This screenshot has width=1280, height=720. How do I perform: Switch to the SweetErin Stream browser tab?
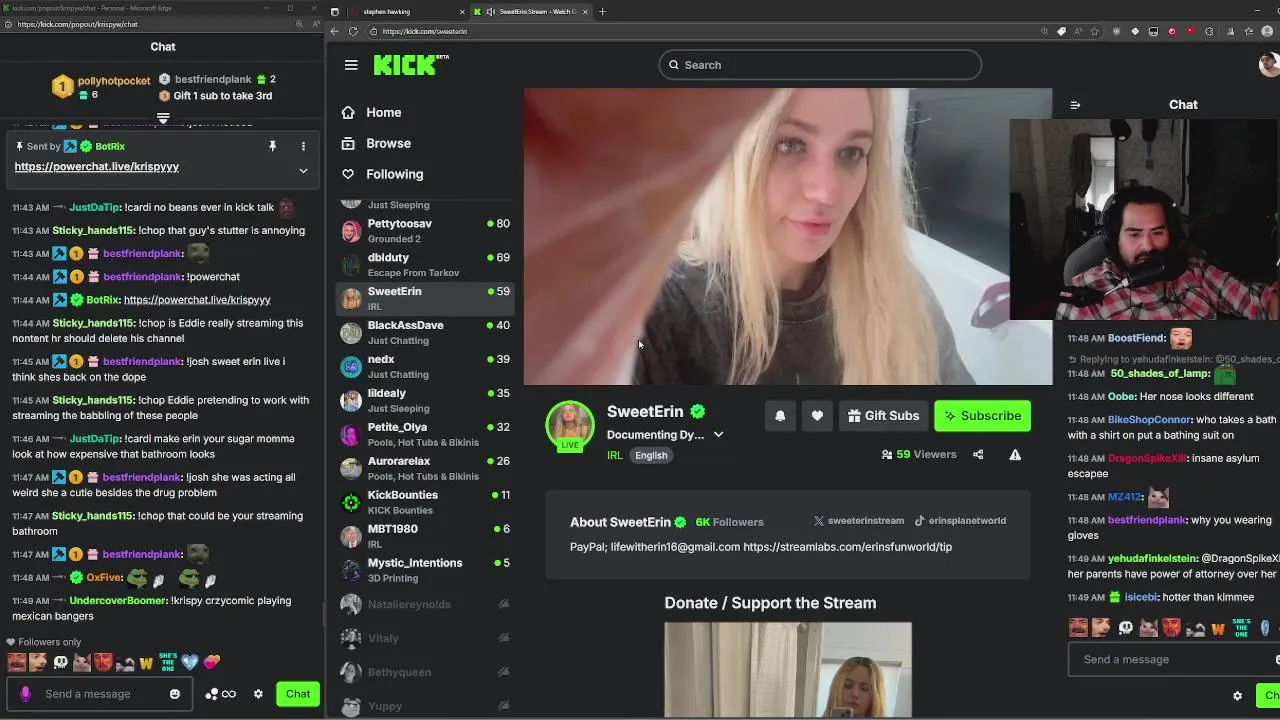point(530,12)
